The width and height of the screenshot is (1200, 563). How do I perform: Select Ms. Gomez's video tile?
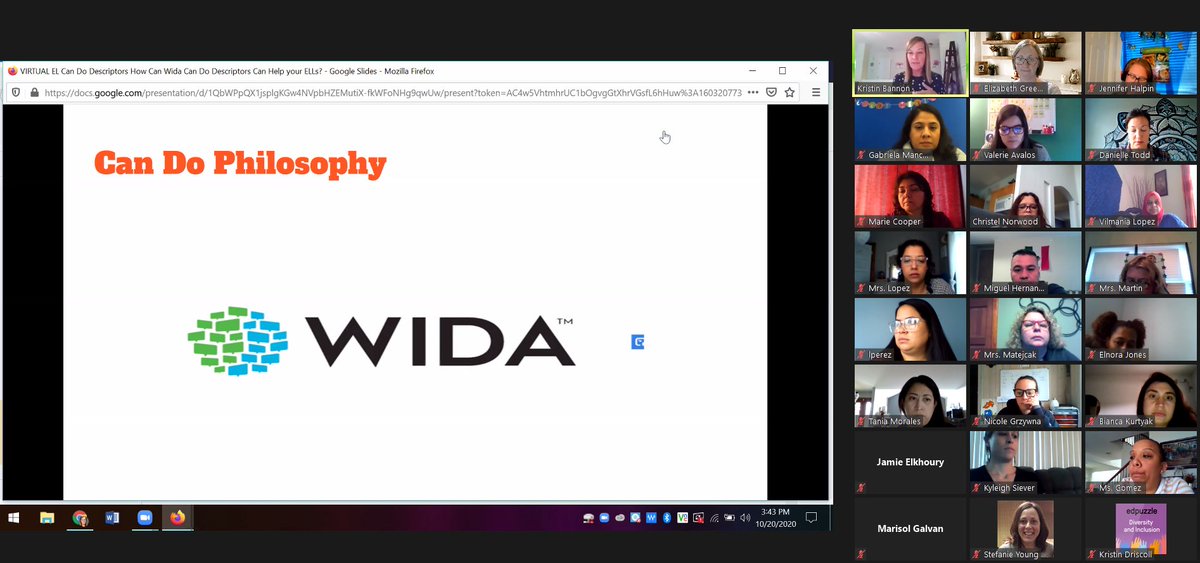(1140, 463)
